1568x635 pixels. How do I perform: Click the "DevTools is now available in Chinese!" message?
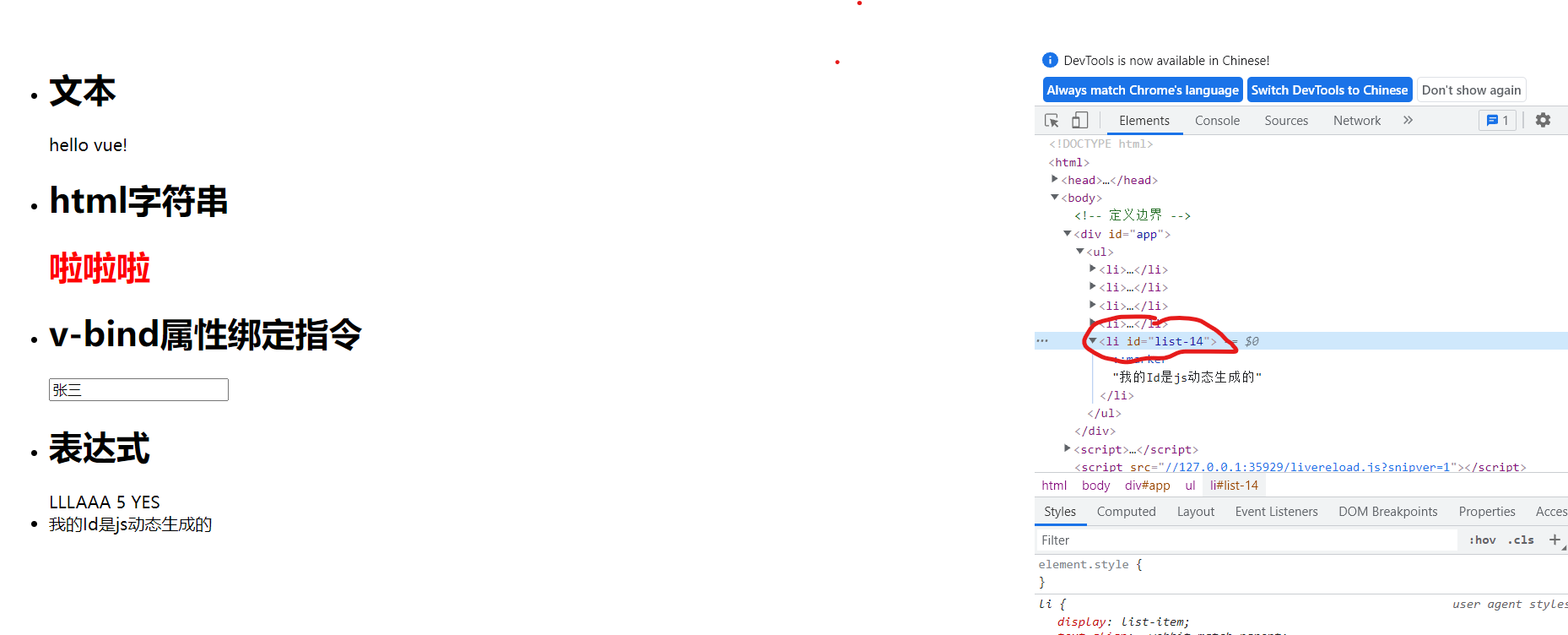tap(1166, 61)
